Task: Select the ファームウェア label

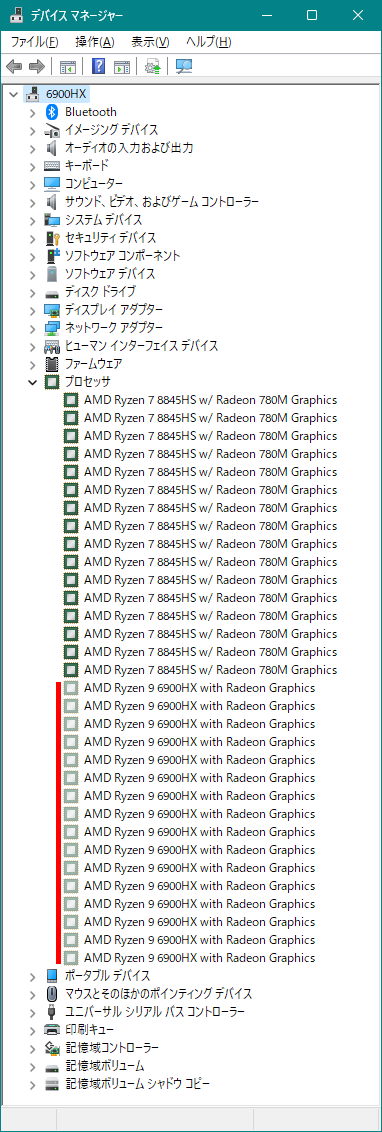Action: [94, 364]
